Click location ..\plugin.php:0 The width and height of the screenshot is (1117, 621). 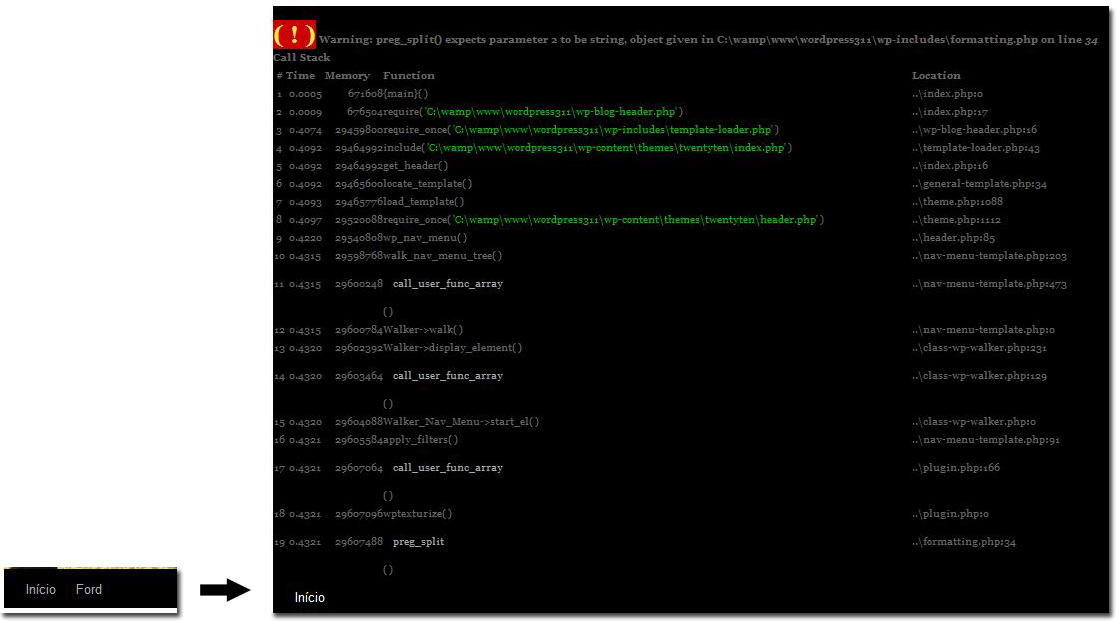pos(950,513)
